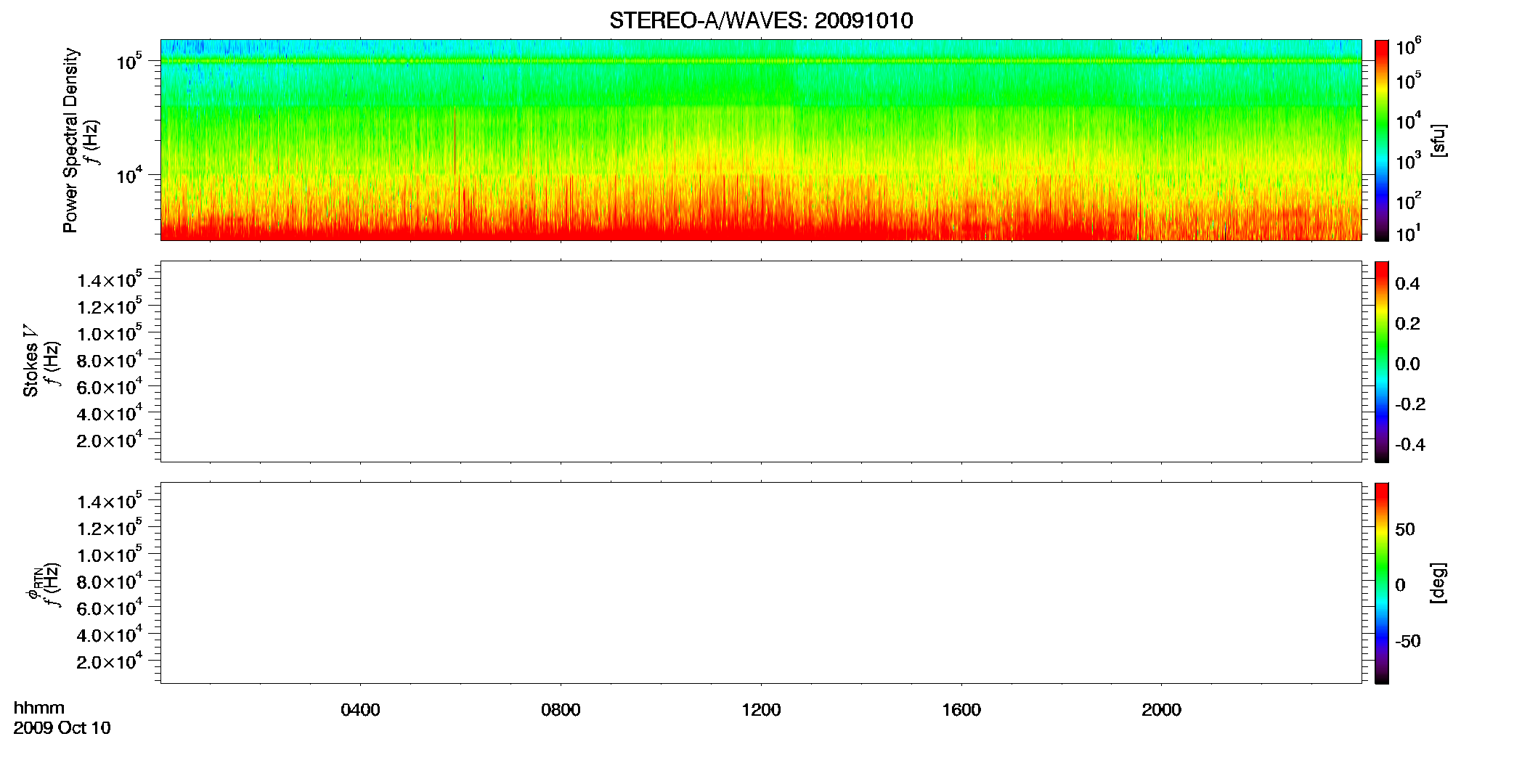The height and width of the screenshot is (784, 1522).
Task: Click the [deg] colorbar unit label
Action: click(1438, 583)
